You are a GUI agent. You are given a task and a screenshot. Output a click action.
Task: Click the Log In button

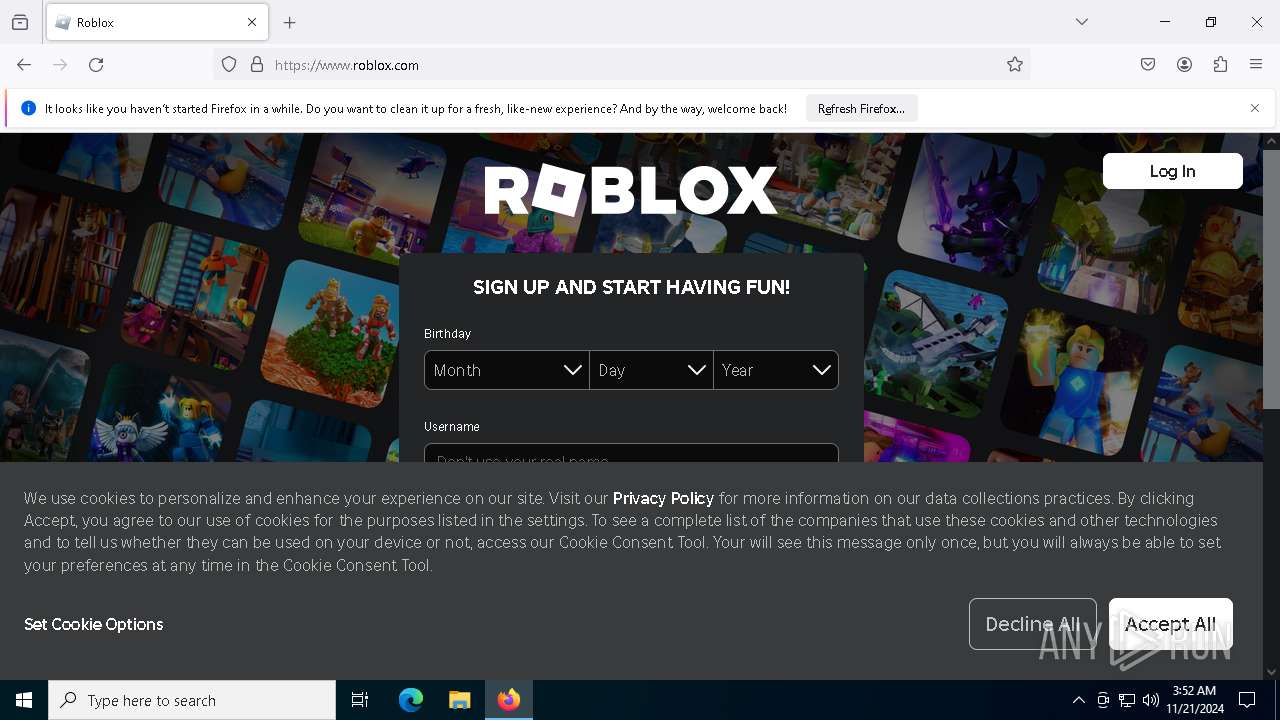pos(1172,171)
